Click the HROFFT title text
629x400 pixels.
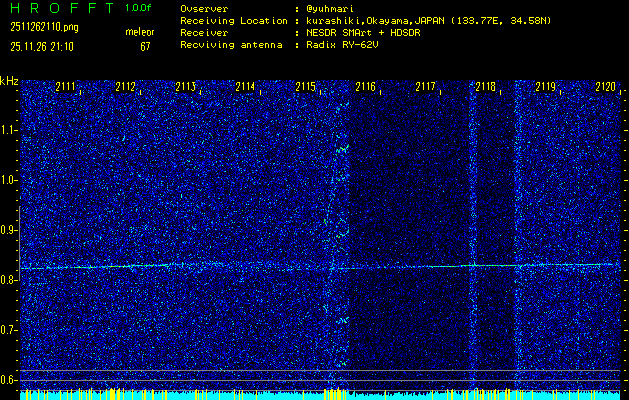pyautogui.click(x=58, y=7)
